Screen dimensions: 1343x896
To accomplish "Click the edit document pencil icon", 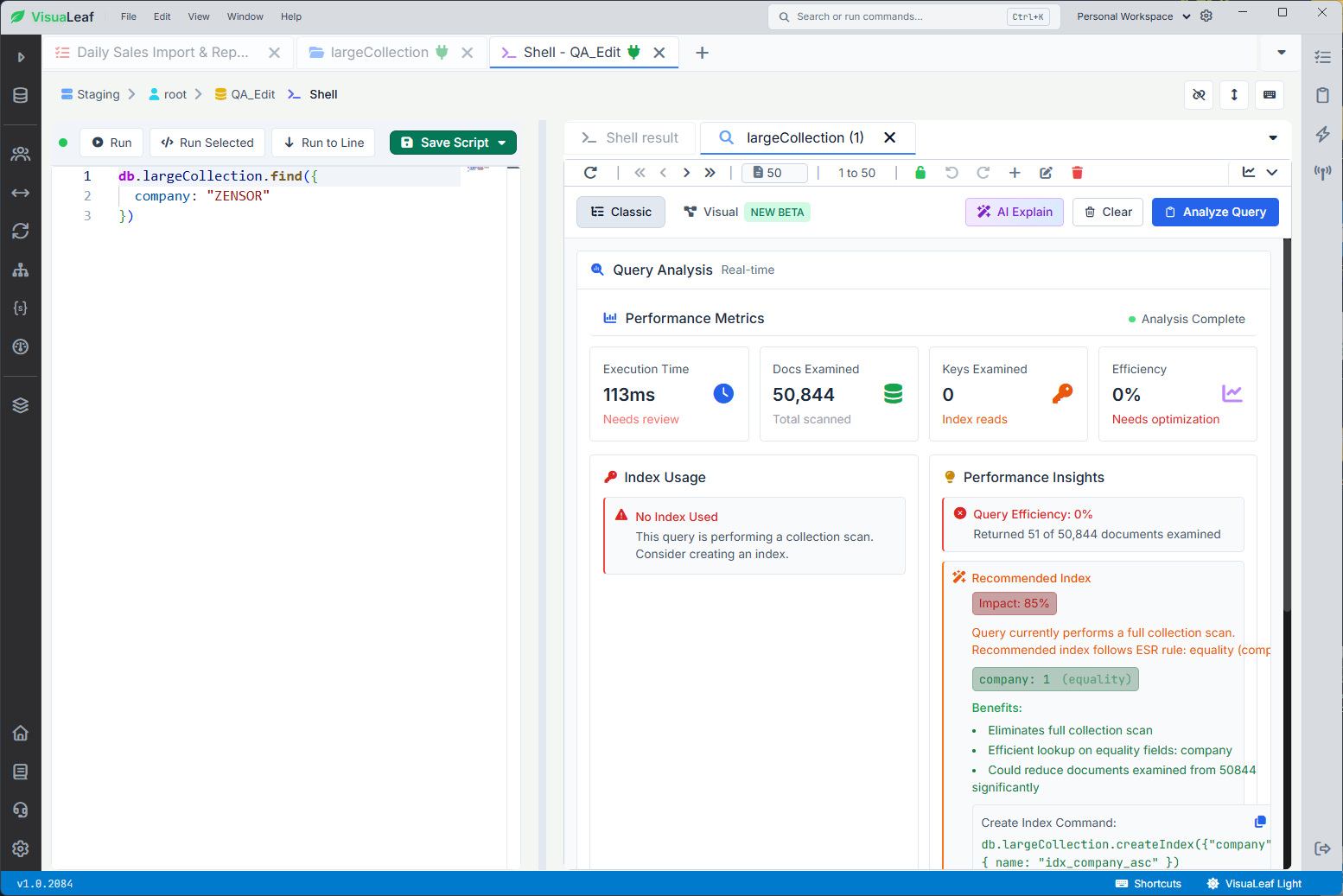I will click(x=1046, y=173).
